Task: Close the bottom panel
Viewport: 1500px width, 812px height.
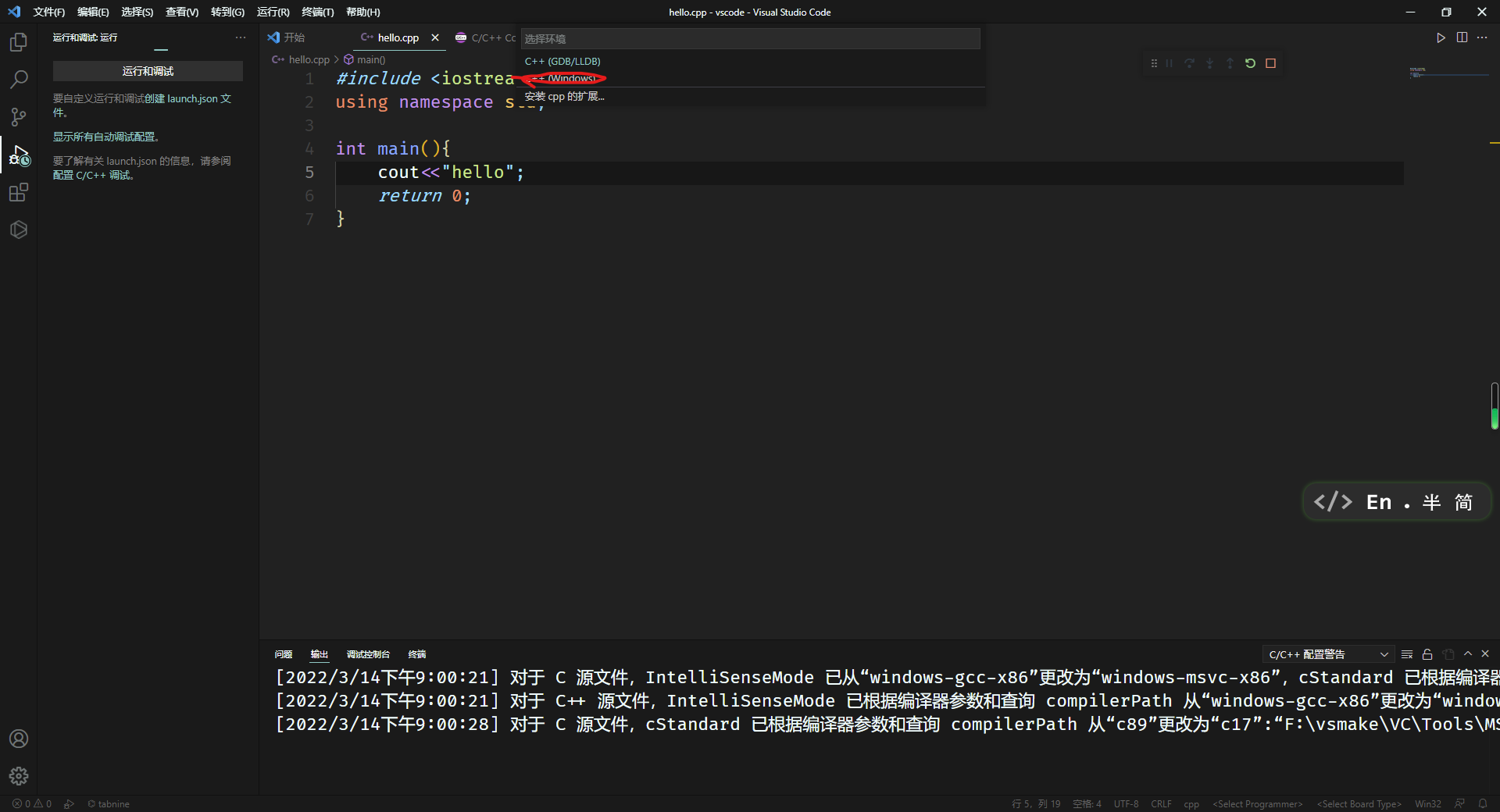Action: click(1485, 654)
